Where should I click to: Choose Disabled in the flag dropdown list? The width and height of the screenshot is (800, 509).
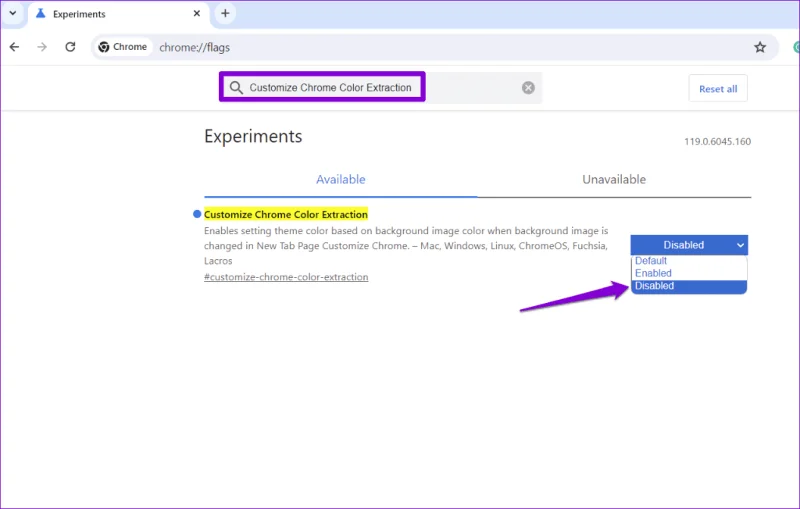[689, 286]
